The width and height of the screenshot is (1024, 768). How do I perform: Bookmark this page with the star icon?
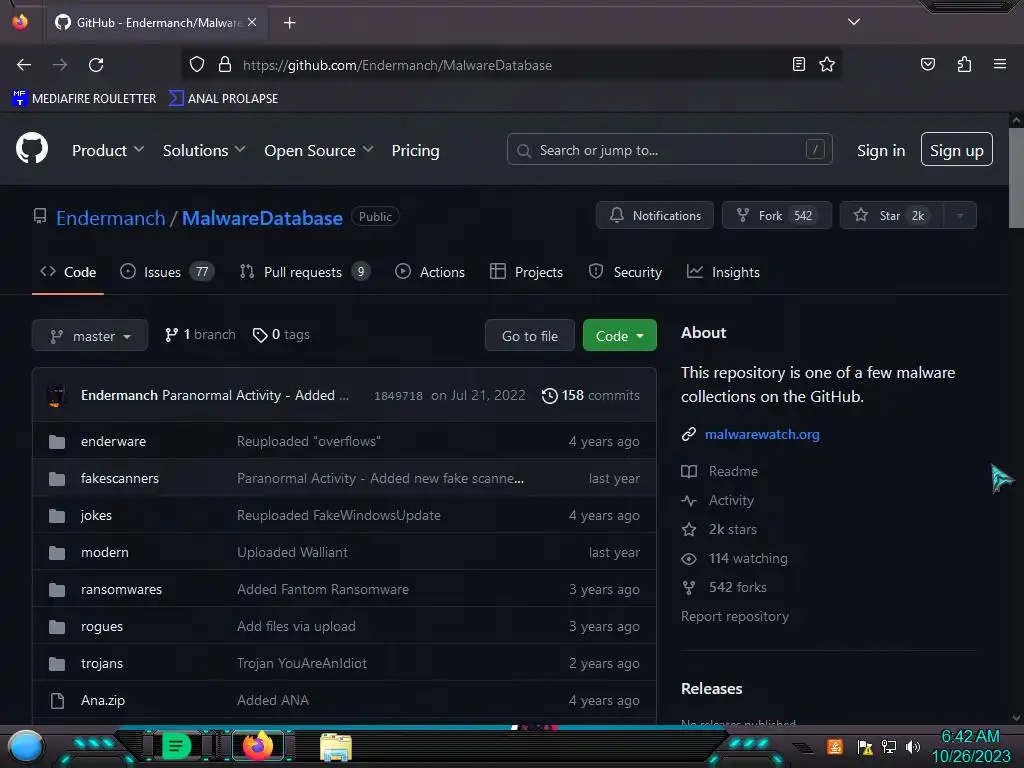pyautogui.click(x=827, y=64)
